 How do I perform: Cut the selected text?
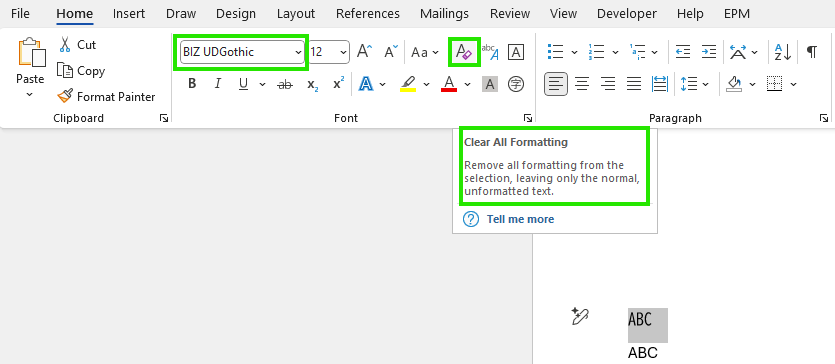coord(78,45)
